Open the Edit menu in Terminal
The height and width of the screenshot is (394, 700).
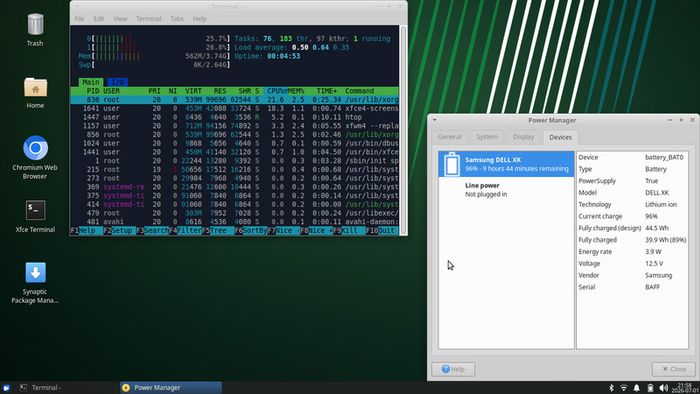pos(99,19)
